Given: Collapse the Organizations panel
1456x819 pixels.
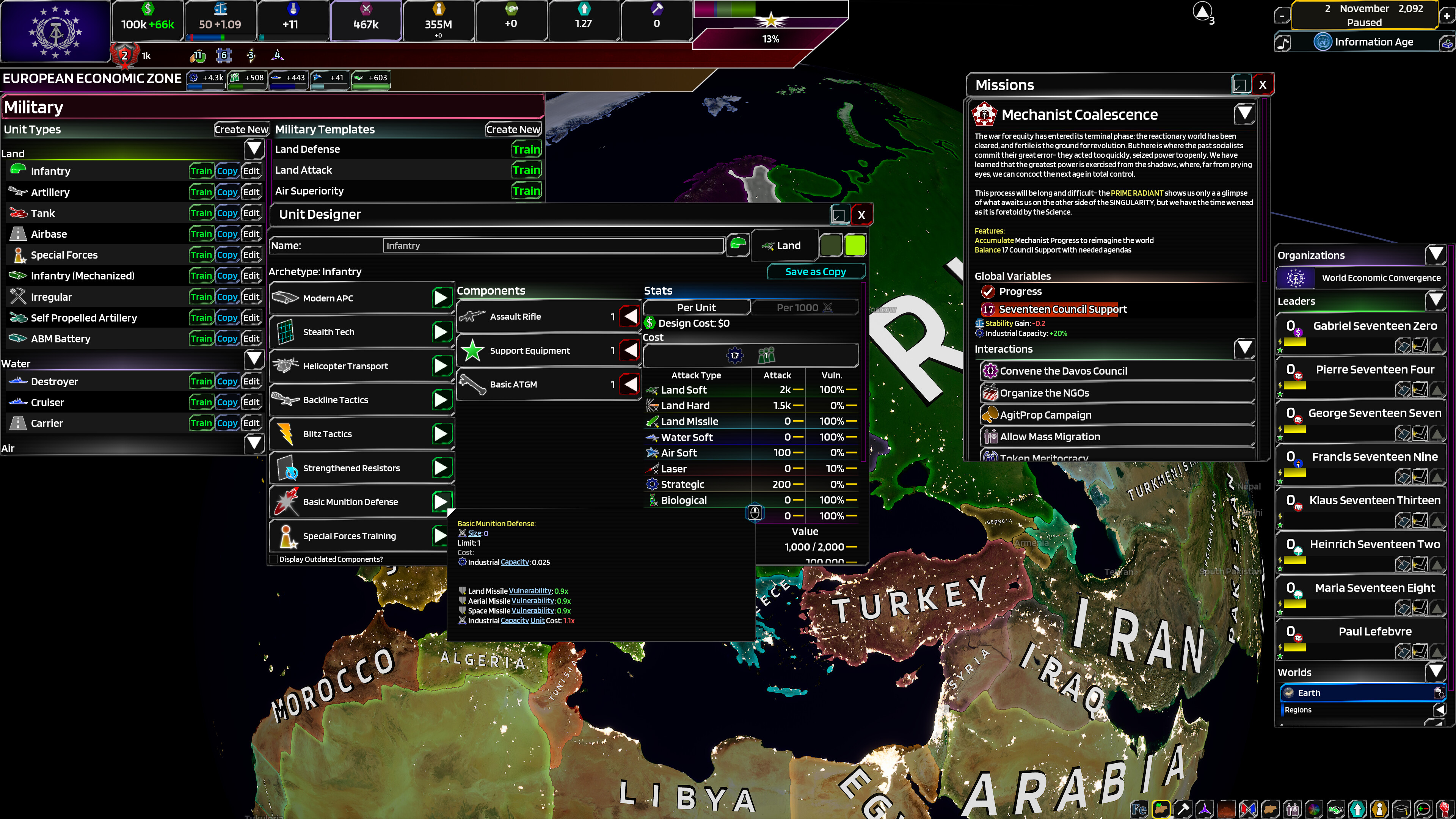Looking at the screenshot, I should click(x=1435, y=254).
